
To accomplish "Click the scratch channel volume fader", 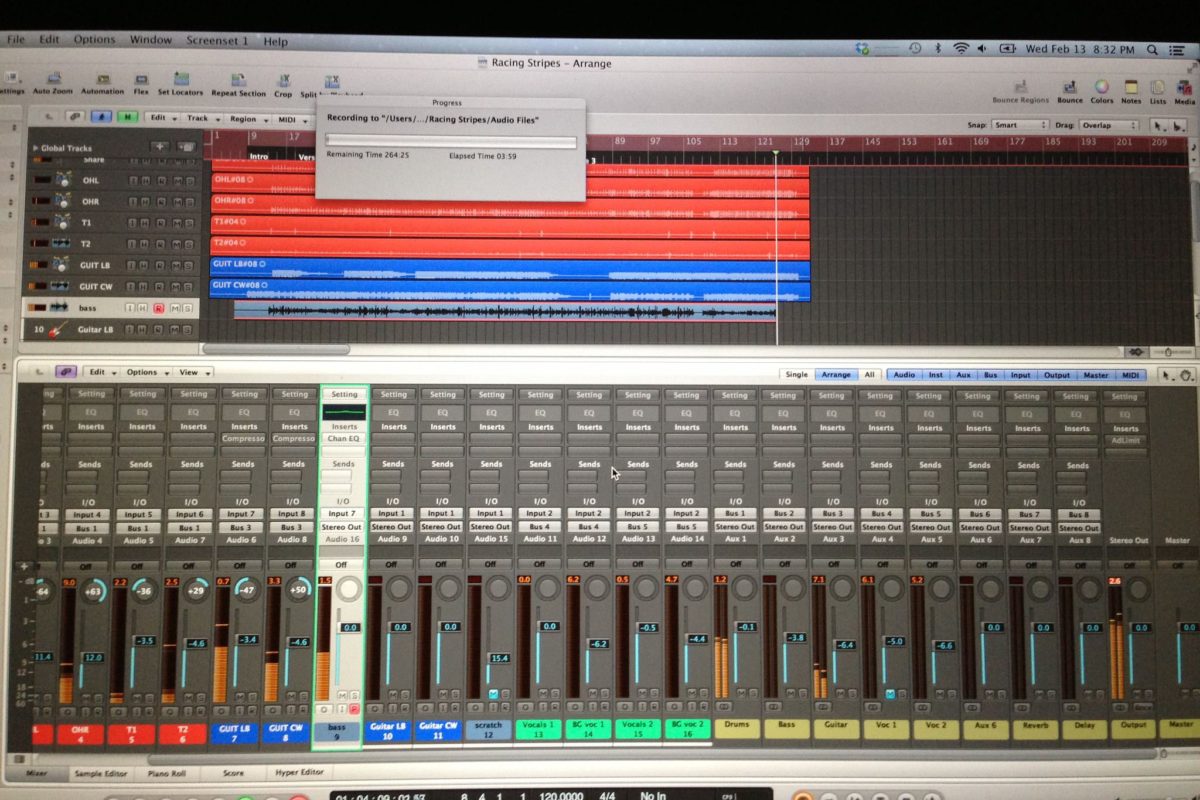I will 497,658.
